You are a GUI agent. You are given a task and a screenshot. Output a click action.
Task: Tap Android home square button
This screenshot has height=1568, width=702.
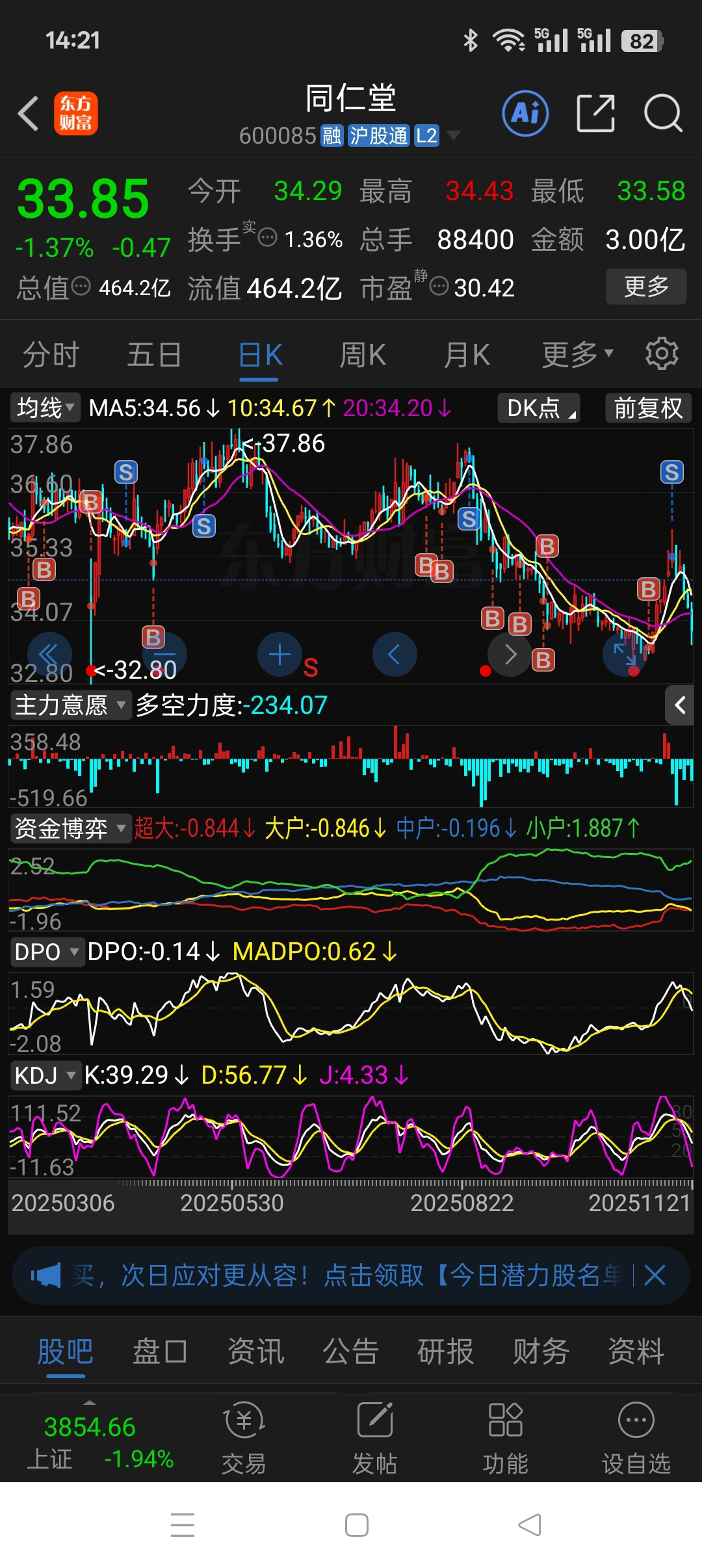point(357,1525)
